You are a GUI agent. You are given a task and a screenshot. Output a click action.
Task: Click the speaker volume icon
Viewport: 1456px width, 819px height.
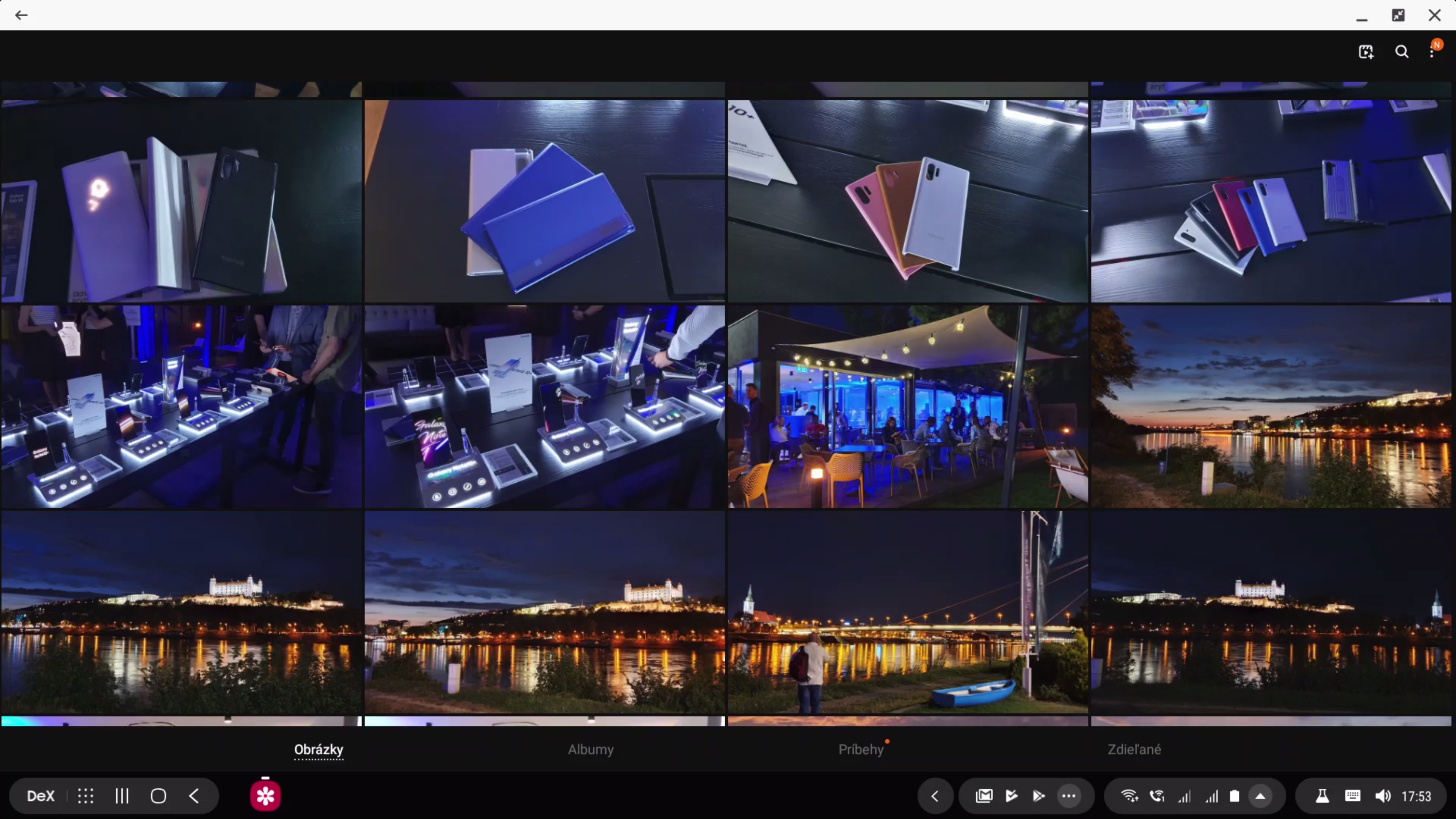point(1382,796)
